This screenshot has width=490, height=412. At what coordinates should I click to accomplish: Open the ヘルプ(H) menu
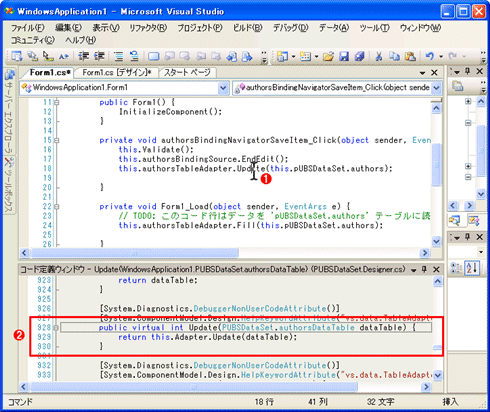[81, 40]
